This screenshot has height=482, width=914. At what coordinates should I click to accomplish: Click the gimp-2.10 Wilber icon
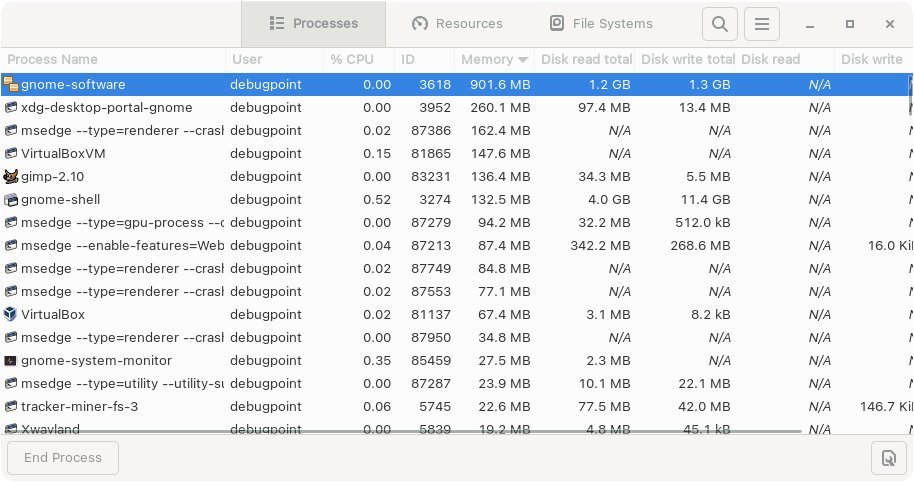click(10, 177)
